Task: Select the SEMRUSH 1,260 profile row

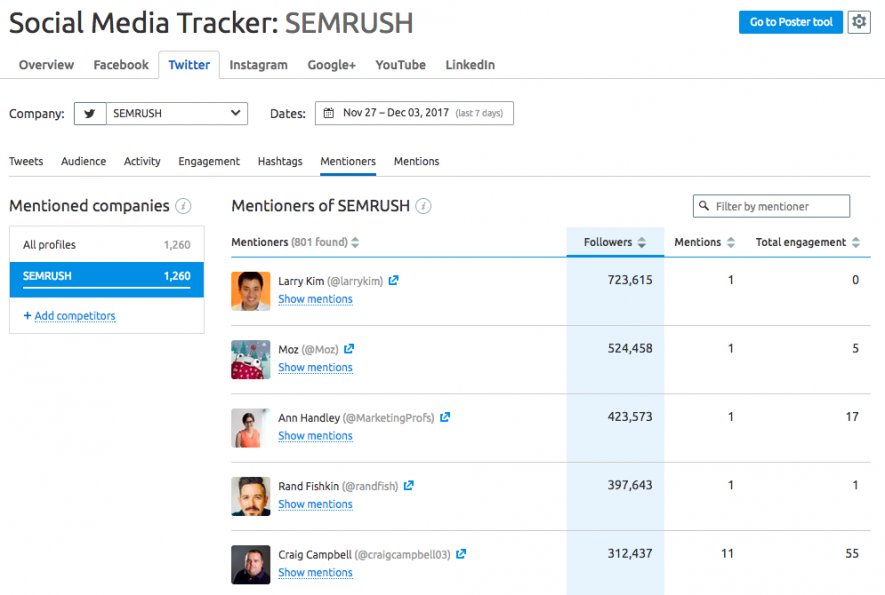Action: pyautogui.click(x=107, y=279)
